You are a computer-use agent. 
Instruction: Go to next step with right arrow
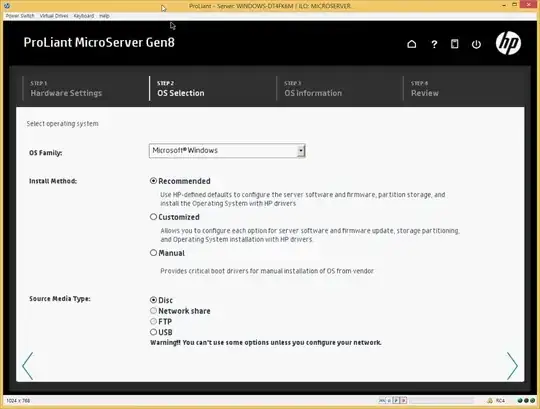(x=512, y=366)
